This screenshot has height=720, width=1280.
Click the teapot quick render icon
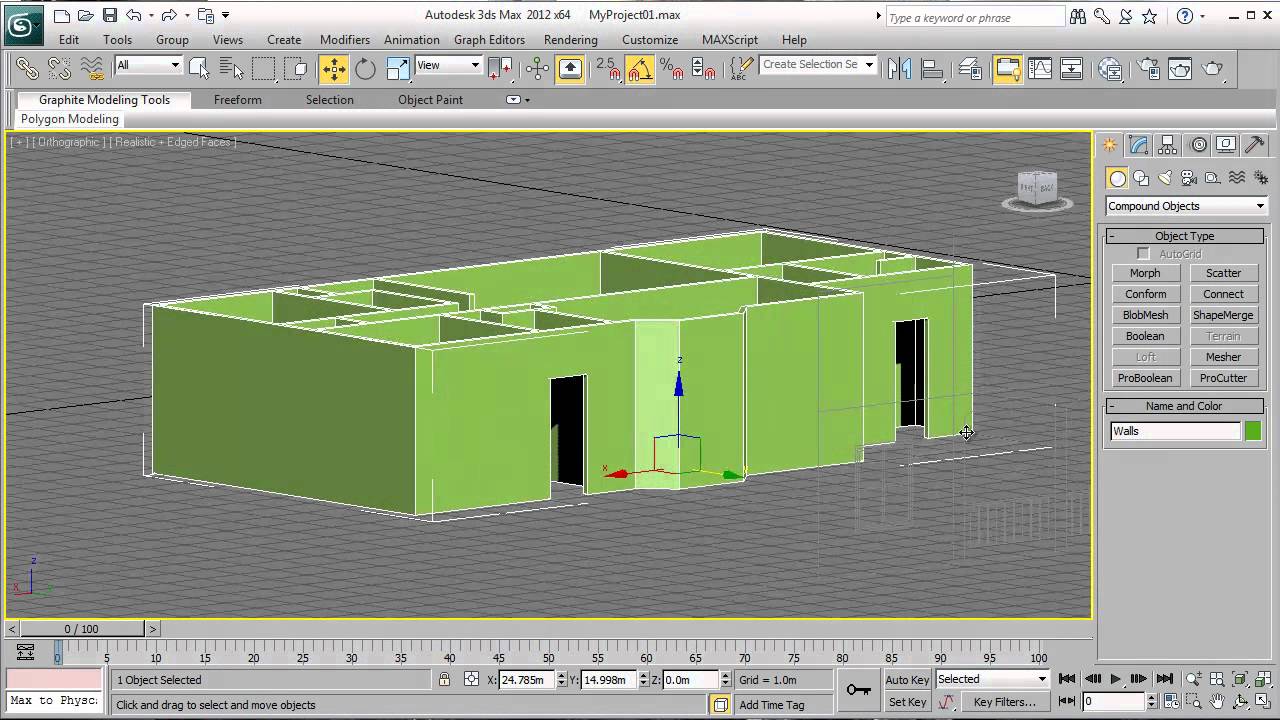click(1213, 68)
